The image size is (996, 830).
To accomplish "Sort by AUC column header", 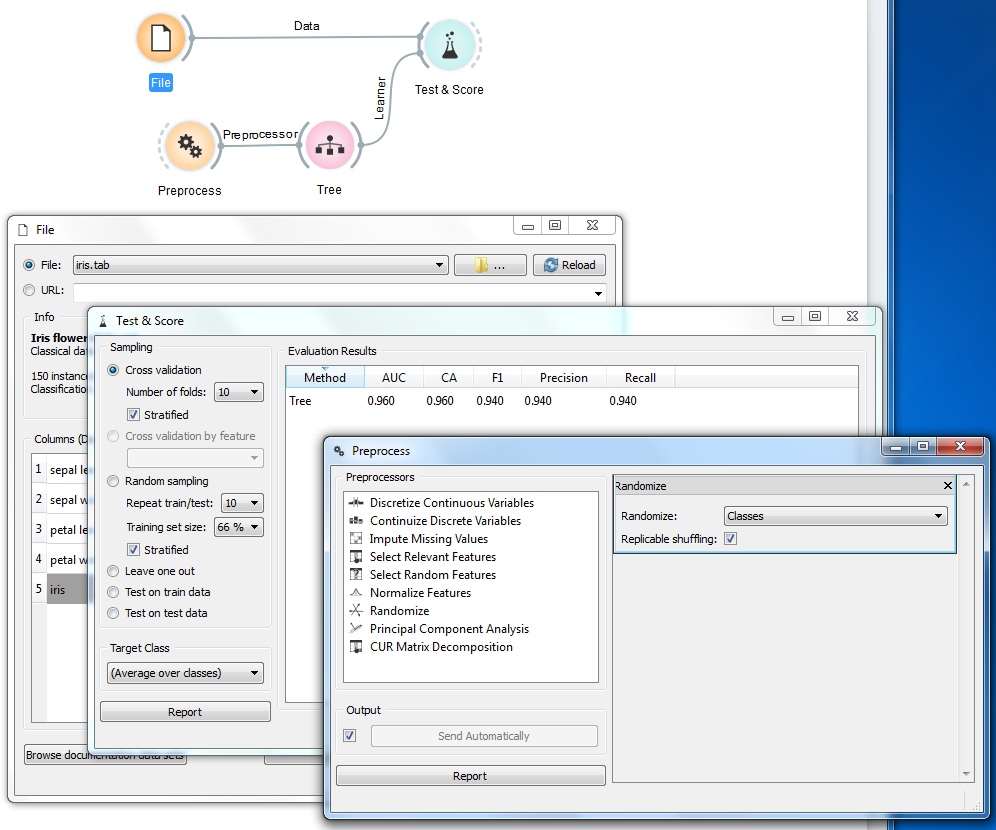I will [x=393, y=377].
